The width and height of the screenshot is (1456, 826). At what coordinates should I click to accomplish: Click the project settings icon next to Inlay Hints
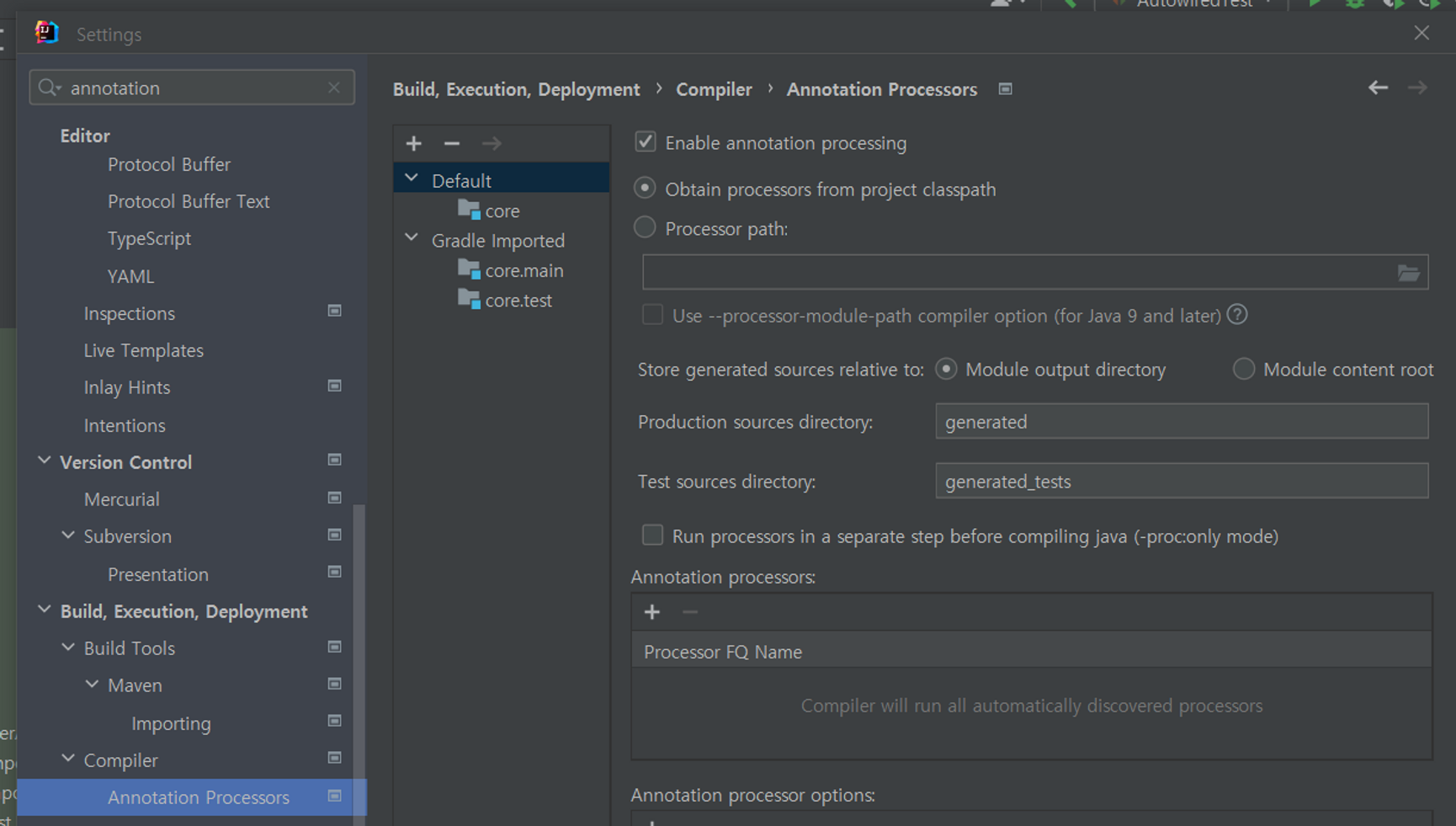[334, 386]
